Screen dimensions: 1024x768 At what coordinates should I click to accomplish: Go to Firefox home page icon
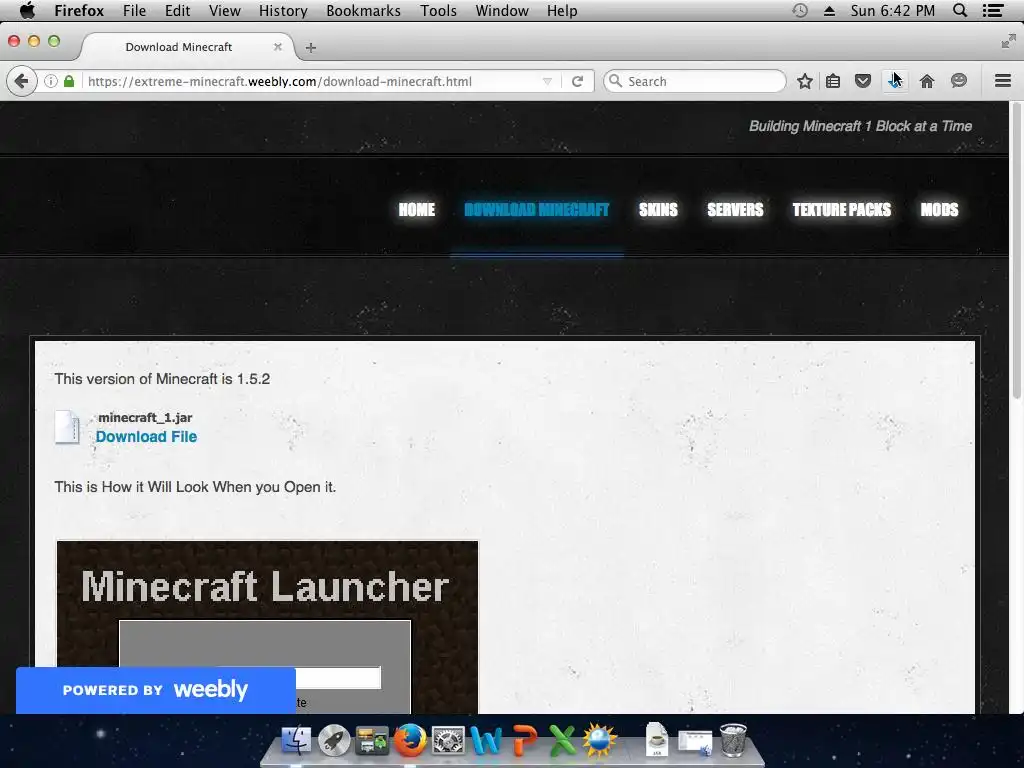927,82
